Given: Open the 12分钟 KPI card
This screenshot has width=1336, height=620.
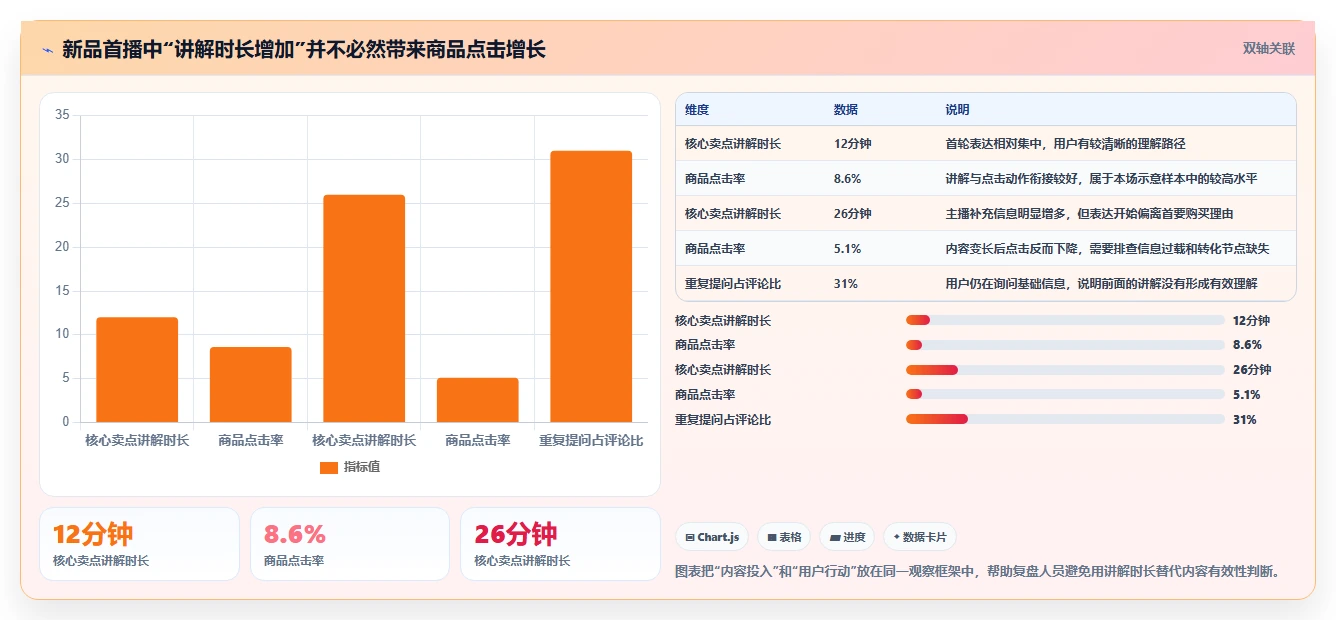Looking at the screenshot, I should coord(139,544).
